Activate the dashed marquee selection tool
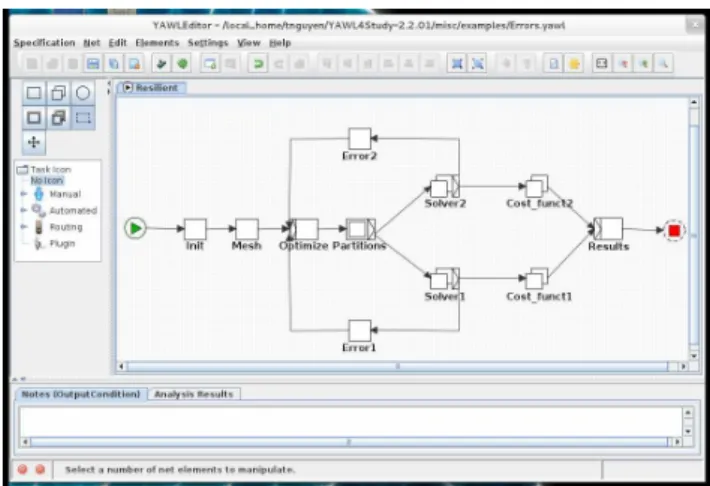 click(83, 118)
